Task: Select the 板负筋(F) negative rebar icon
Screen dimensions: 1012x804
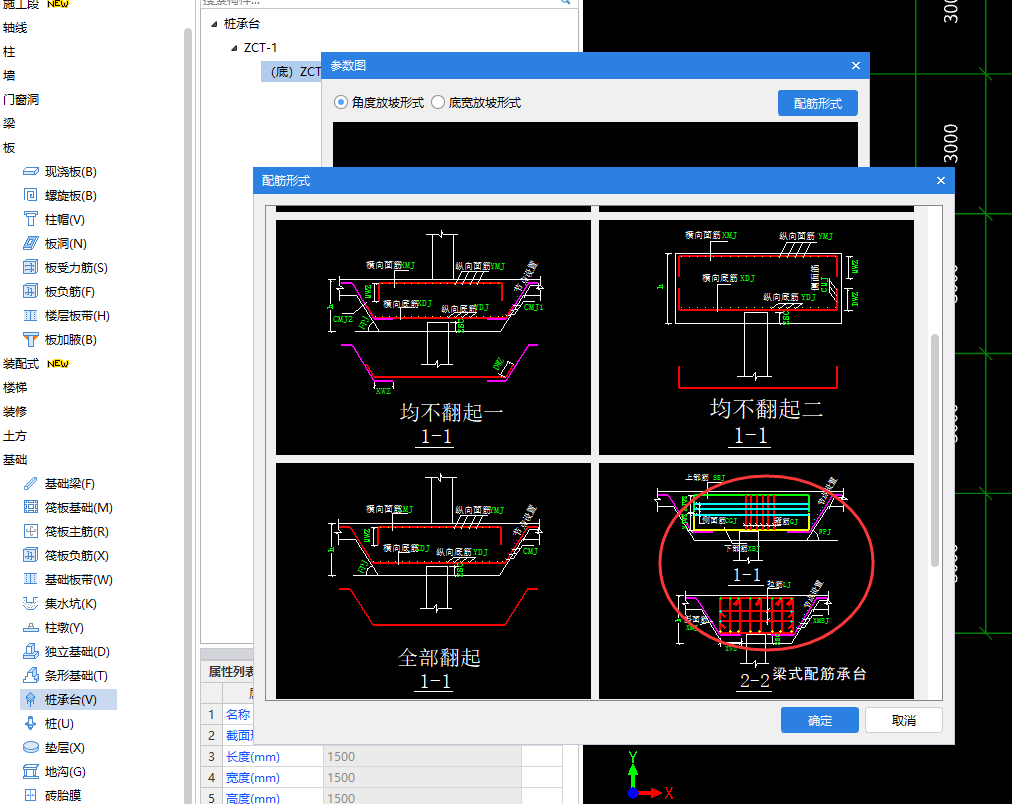Action: (30, 291)
